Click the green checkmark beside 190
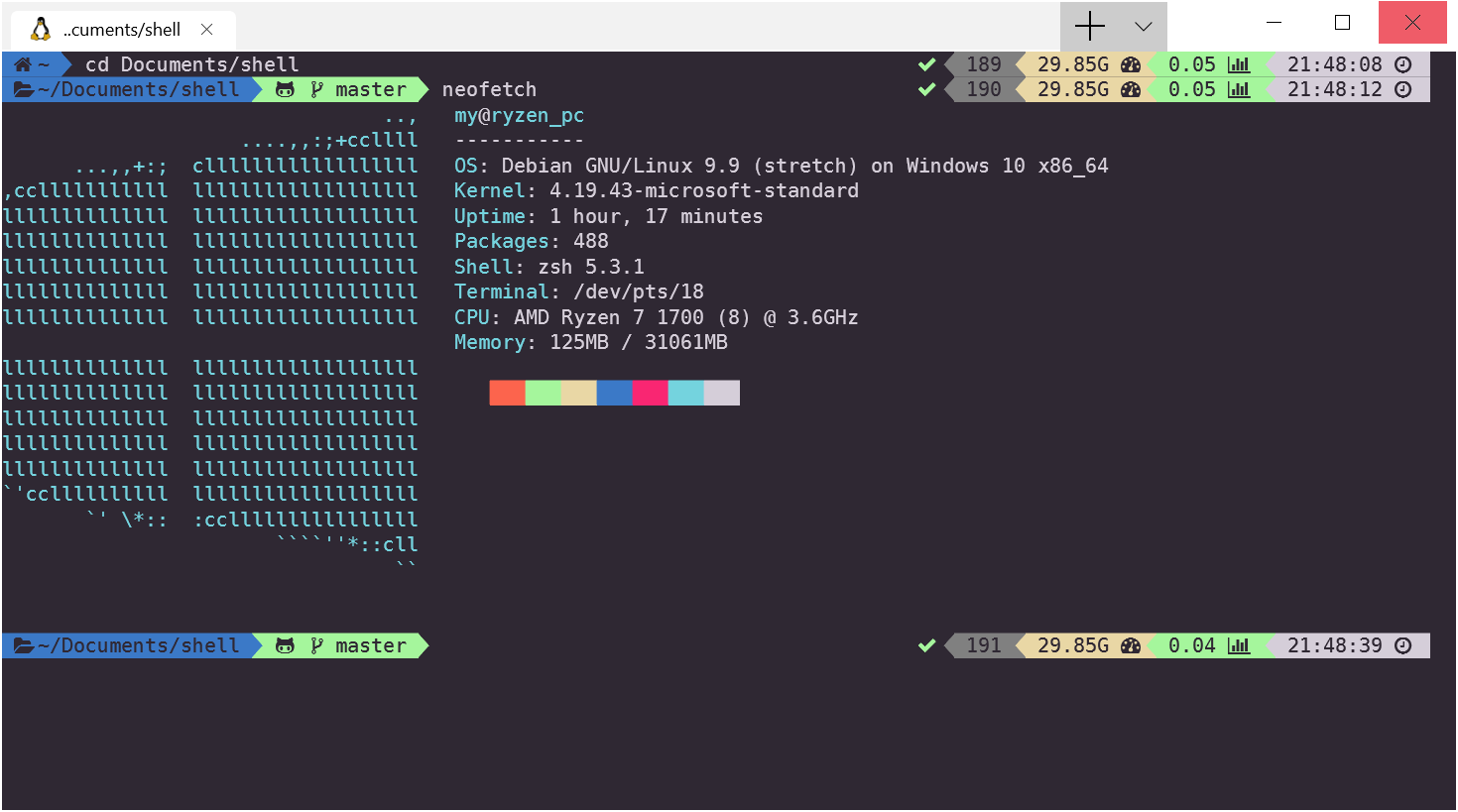1458x812 pixels. point(926,89)
